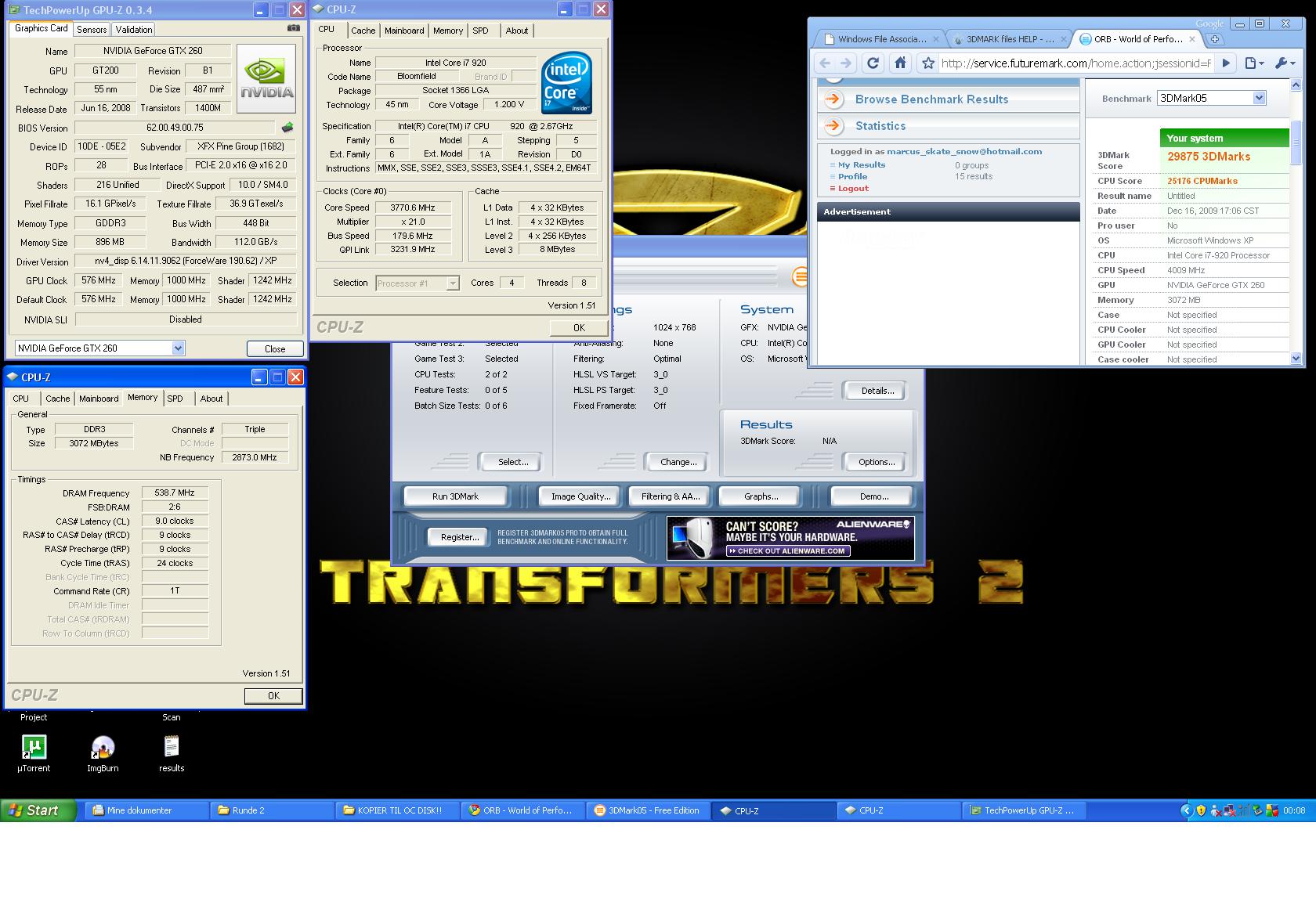1316x902 pixels.
Task: Click the orange arrow beside Browse Benchmark Results
Action: click(x=833, y=99)
